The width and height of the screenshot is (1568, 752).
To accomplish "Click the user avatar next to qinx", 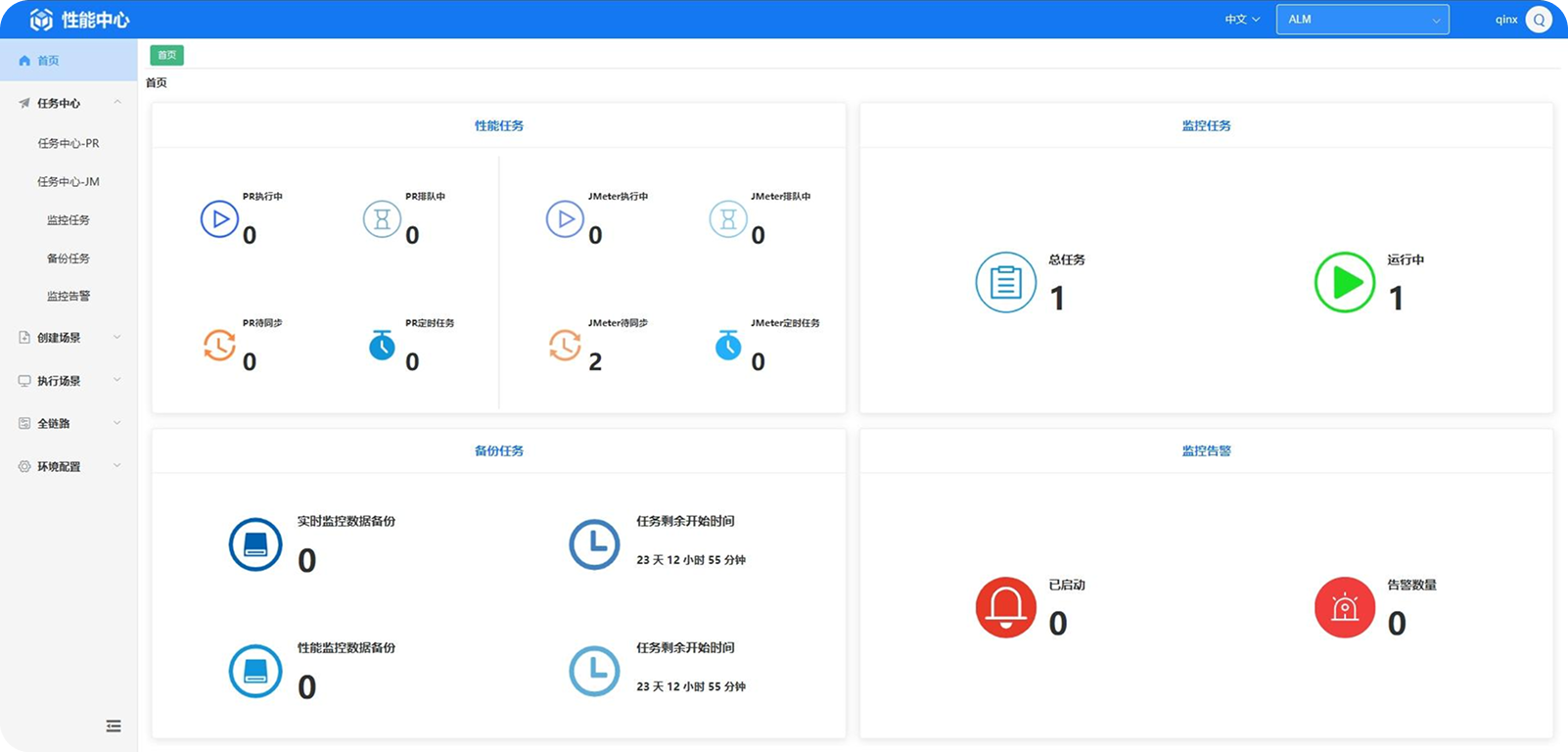I will click(x=1539, y=20).
